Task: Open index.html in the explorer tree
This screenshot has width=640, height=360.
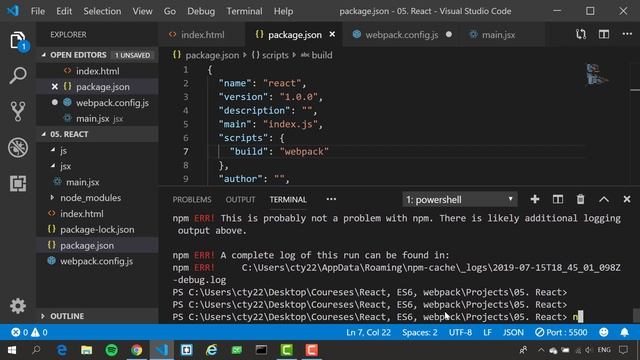Action: point(97,213)
